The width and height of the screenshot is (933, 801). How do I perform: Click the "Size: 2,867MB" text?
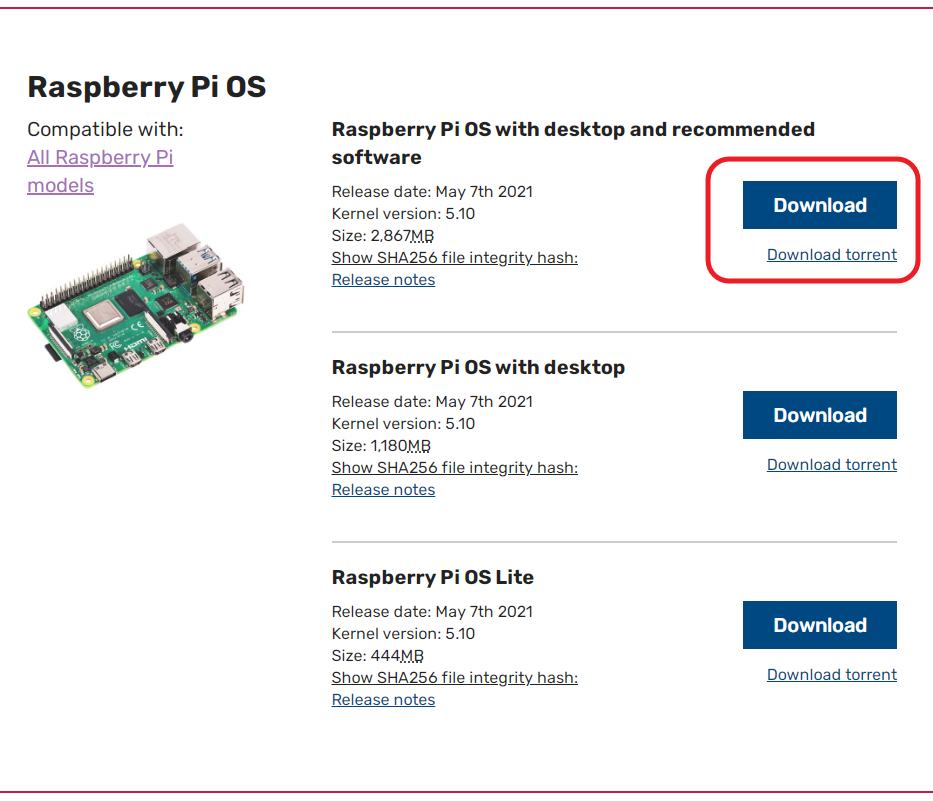coord(383,236)
